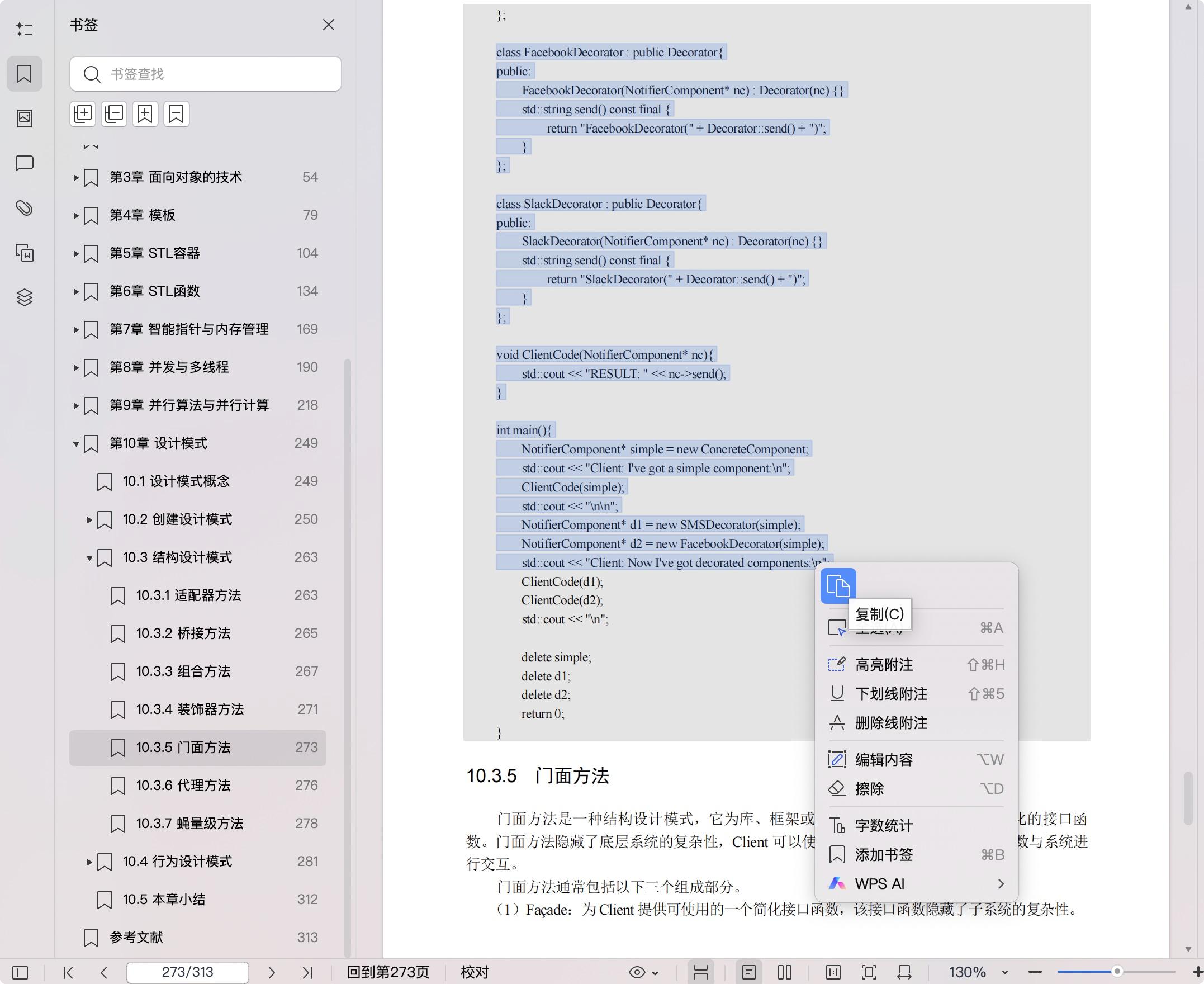
Task: Click the fit page fullscreen icon
Action: [x=869, y=973]
